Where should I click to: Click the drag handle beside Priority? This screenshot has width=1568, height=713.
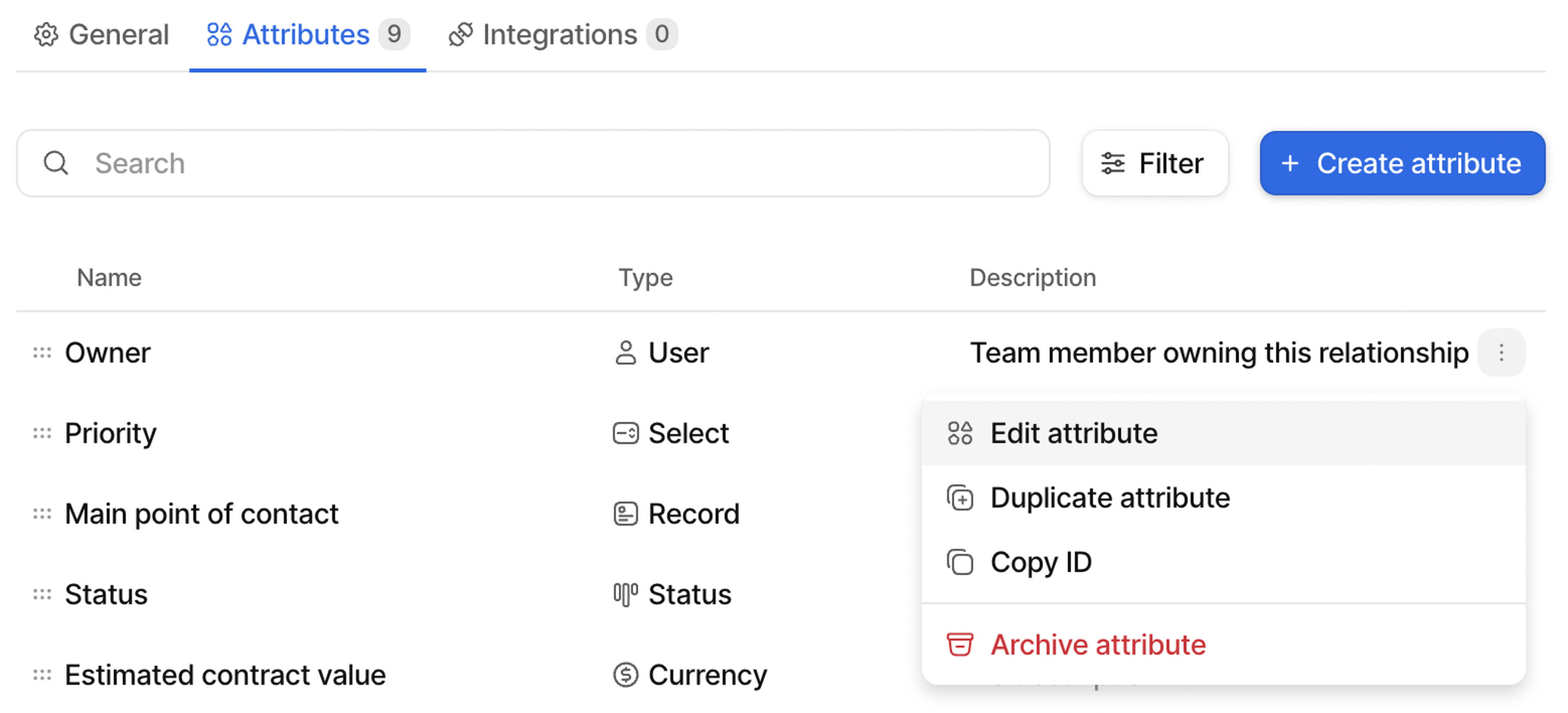(x=42, y=433)
